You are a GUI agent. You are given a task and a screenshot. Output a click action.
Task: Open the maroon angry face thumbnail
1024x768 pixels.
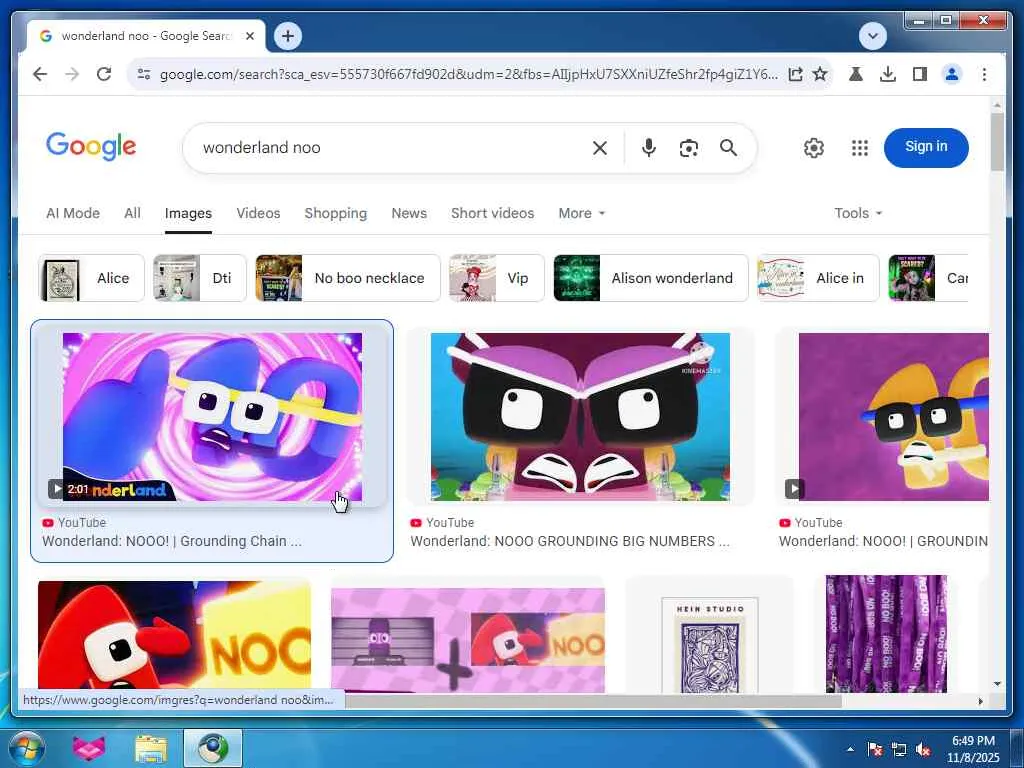click(580, 417)
